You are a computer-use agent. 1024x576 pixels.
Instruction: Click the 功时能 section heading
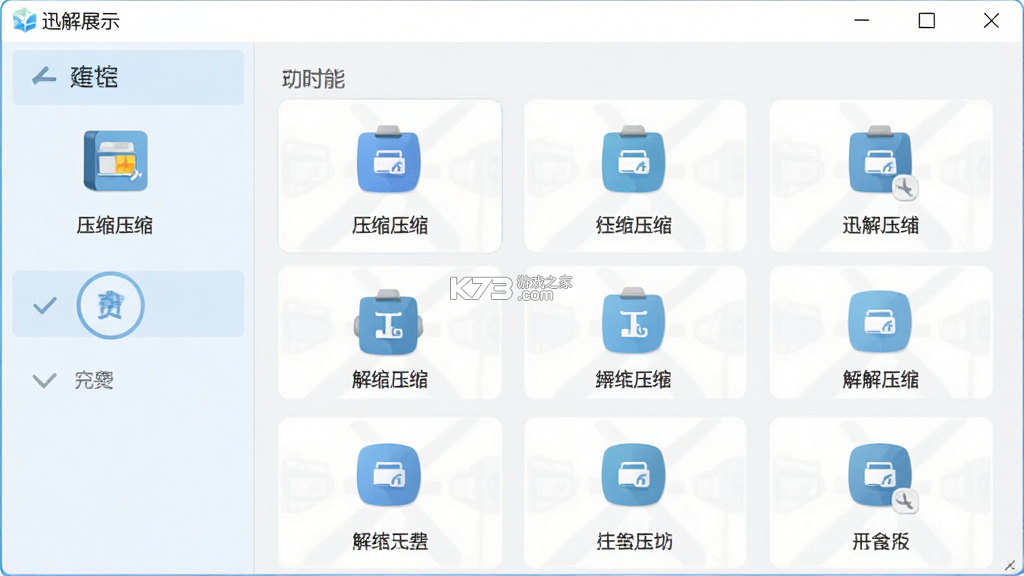[313, 79]
